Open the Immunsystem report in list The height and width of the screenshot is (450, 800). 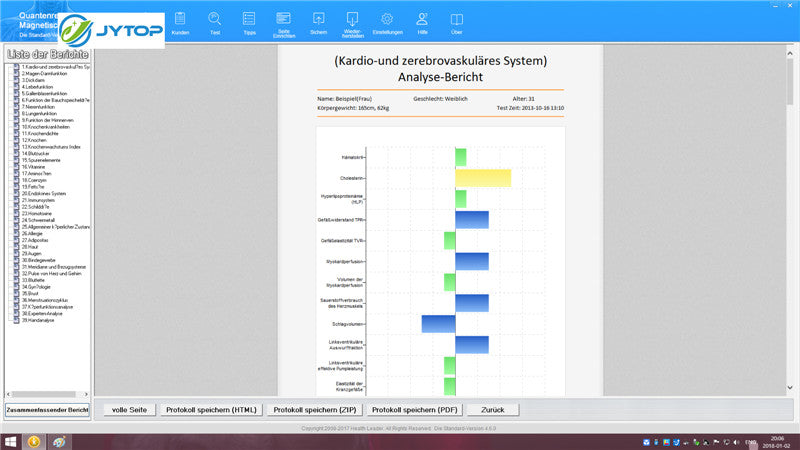pyautogui.click(x=41, y=200)
